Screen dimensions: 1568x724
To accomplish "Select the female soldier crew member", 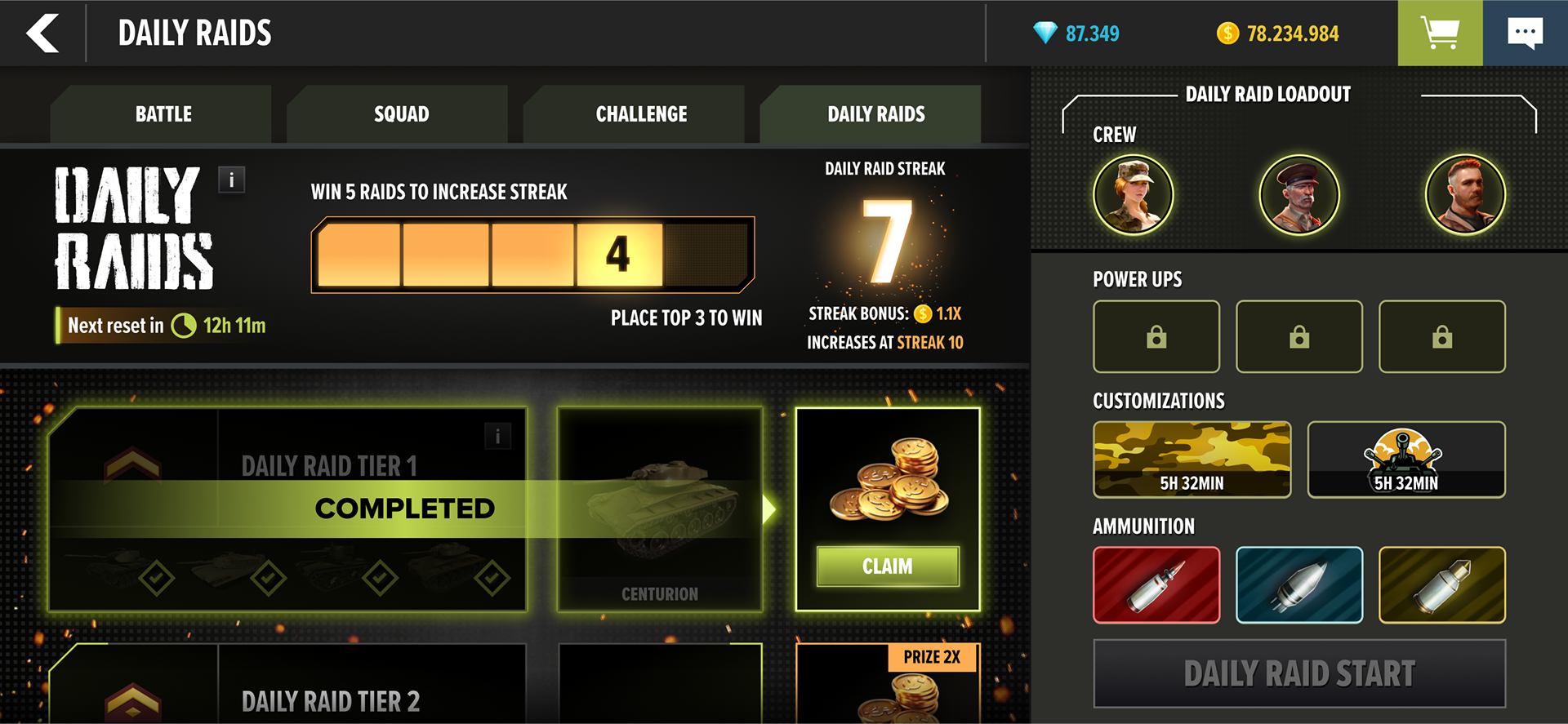I will coord(1134,194).
